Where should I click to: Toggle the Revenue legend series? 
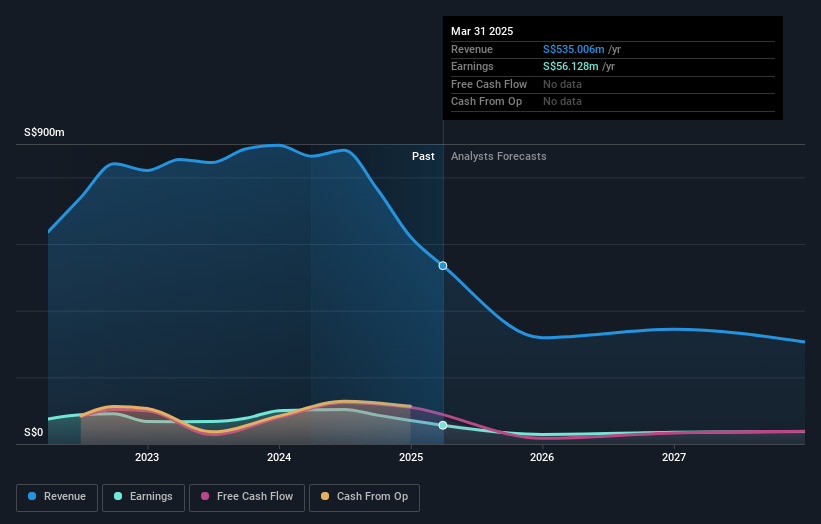(x=57, y=497)
